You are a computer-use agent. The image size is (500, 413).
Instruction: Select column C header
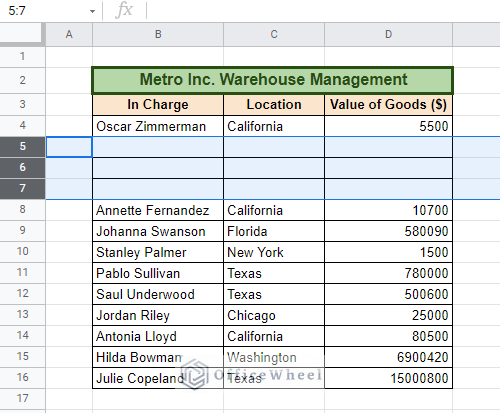[x=274, y=34]
